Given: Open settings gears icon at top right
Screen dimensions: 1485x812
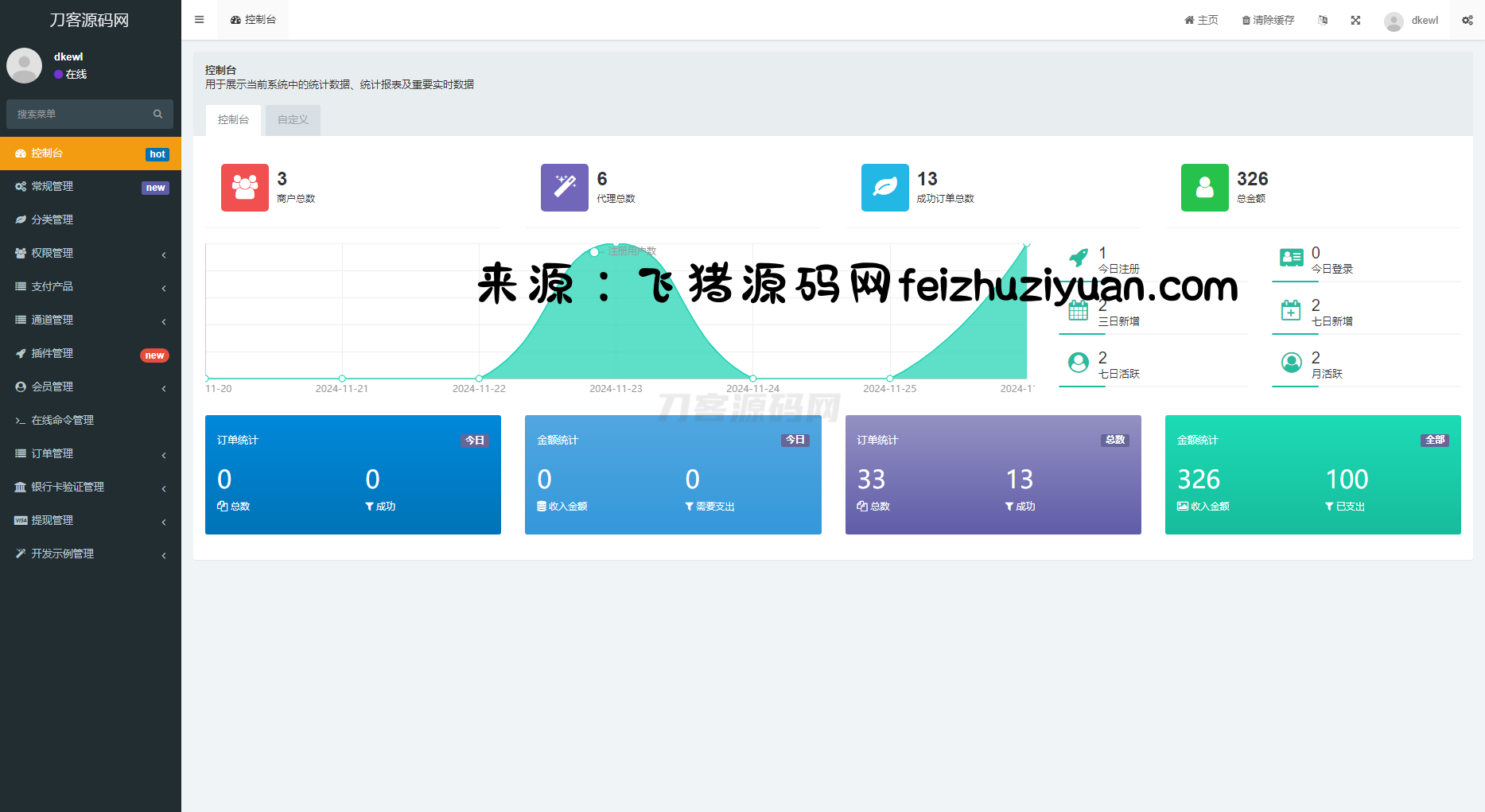Looking at the screenshot, I should pos(1467,20).
